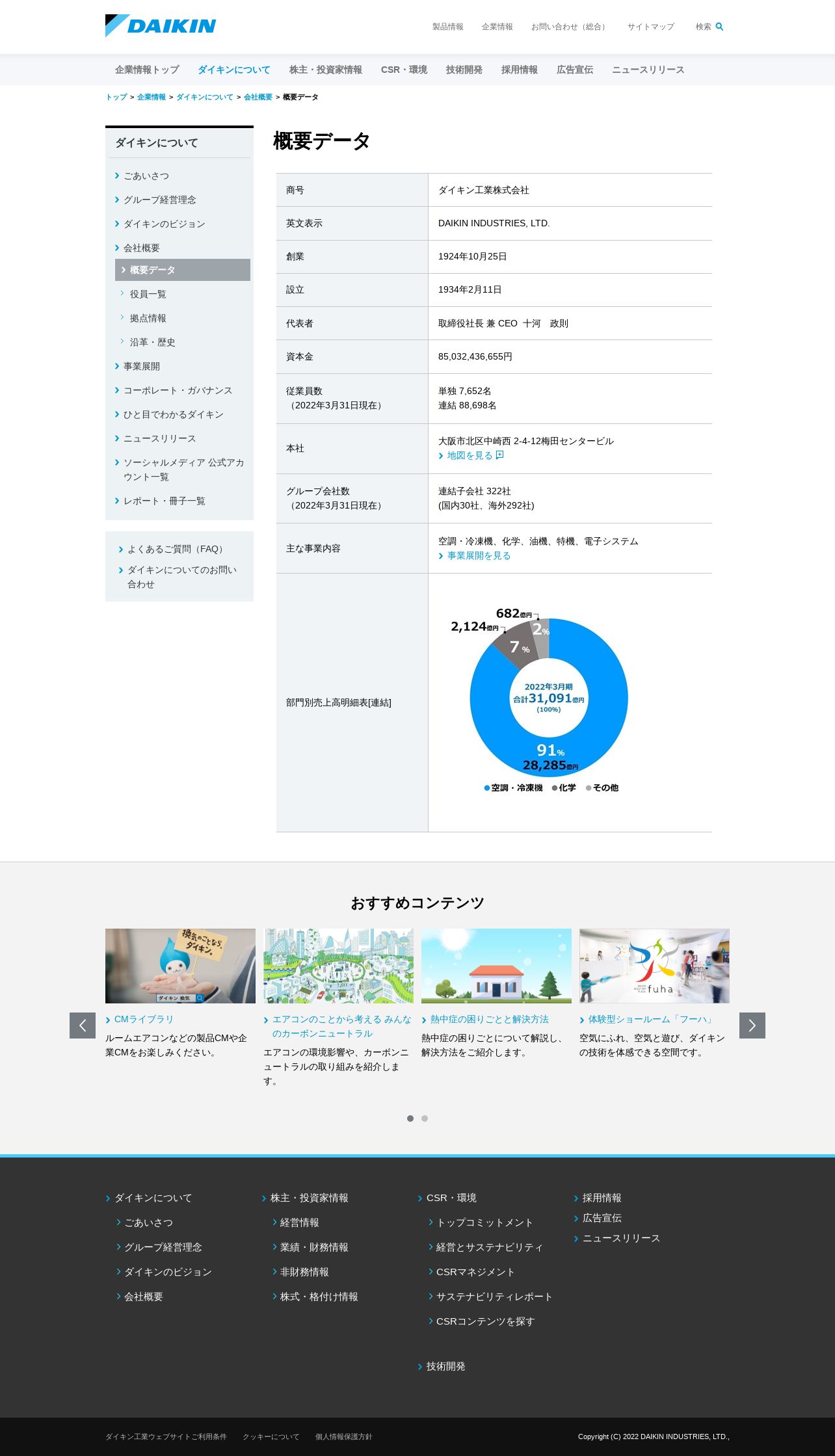The image size is (835, 1456).
Task: Click the 体験型ショールーム「フーハ」link
Action: pos(652,1019)
